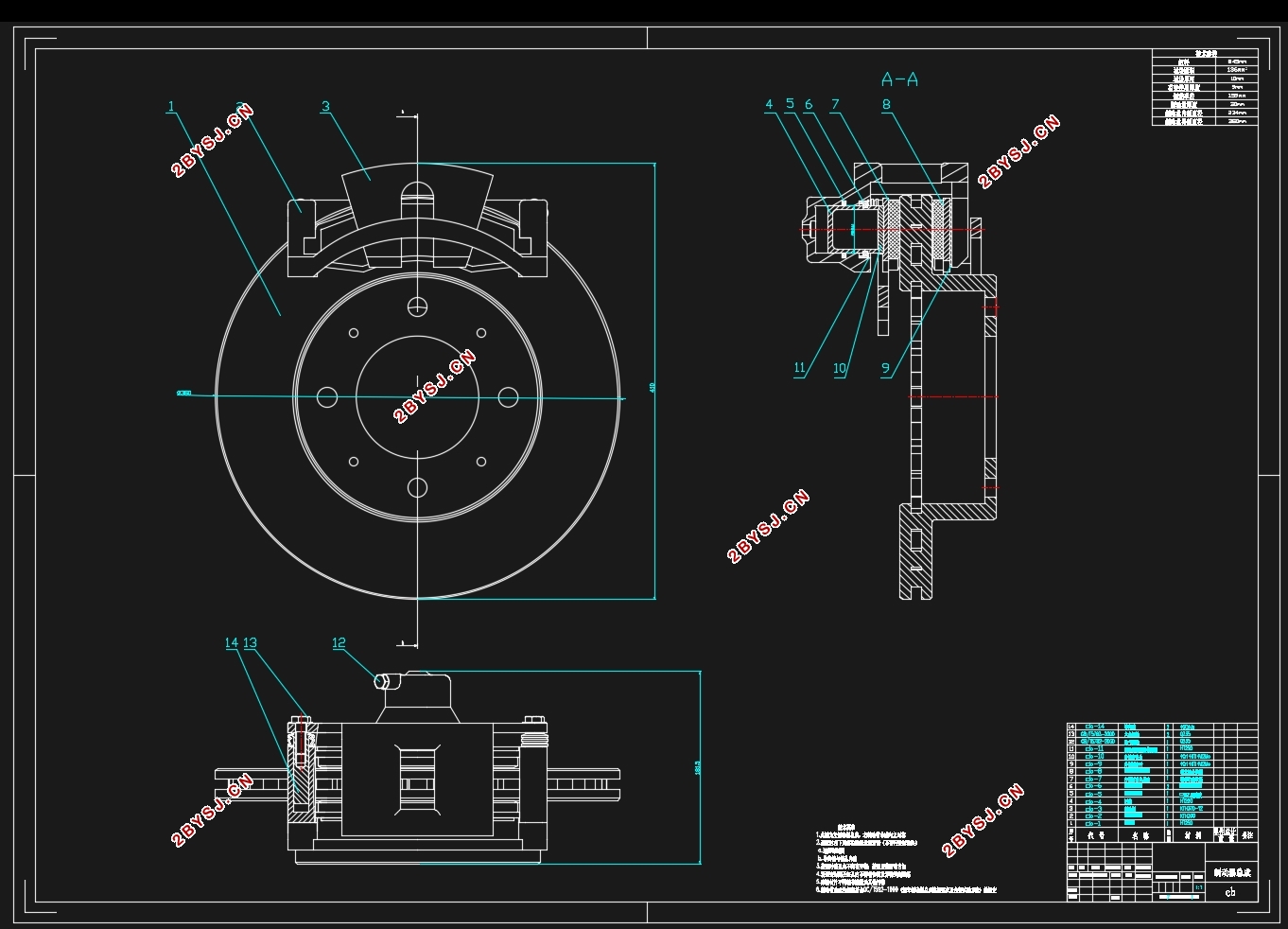This screenshot has height=929, width=1288.
Task: Click the "cb" drawing code in title block
Action: (1230, 891)
